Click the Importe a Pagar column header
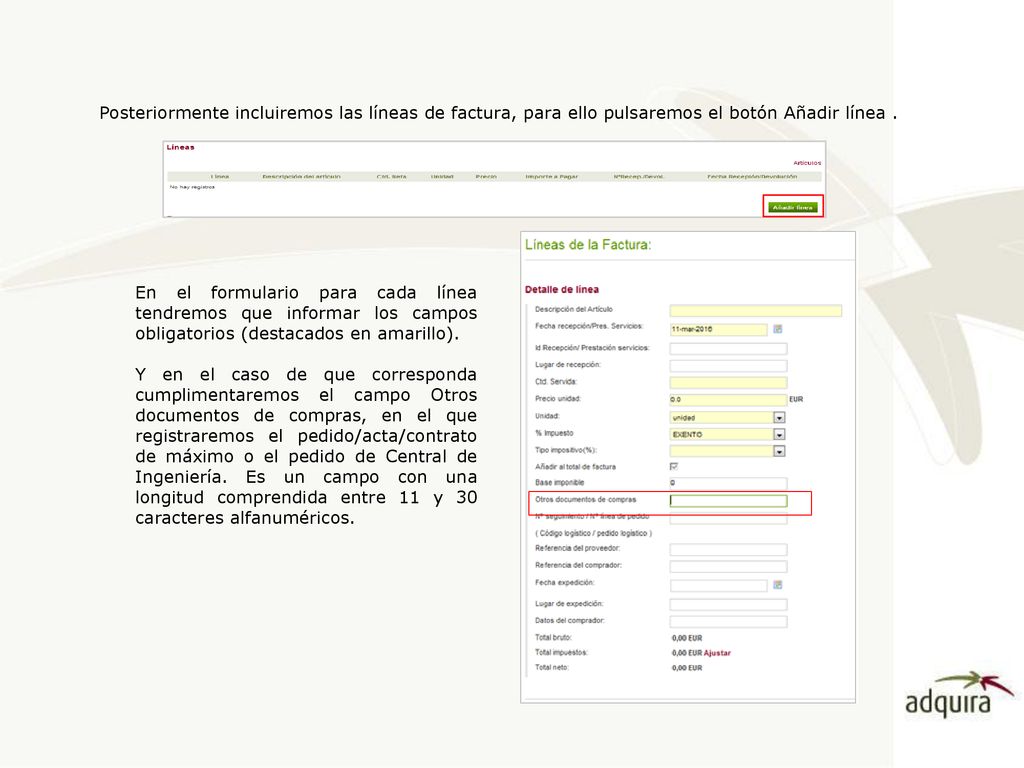 point(551,176)
